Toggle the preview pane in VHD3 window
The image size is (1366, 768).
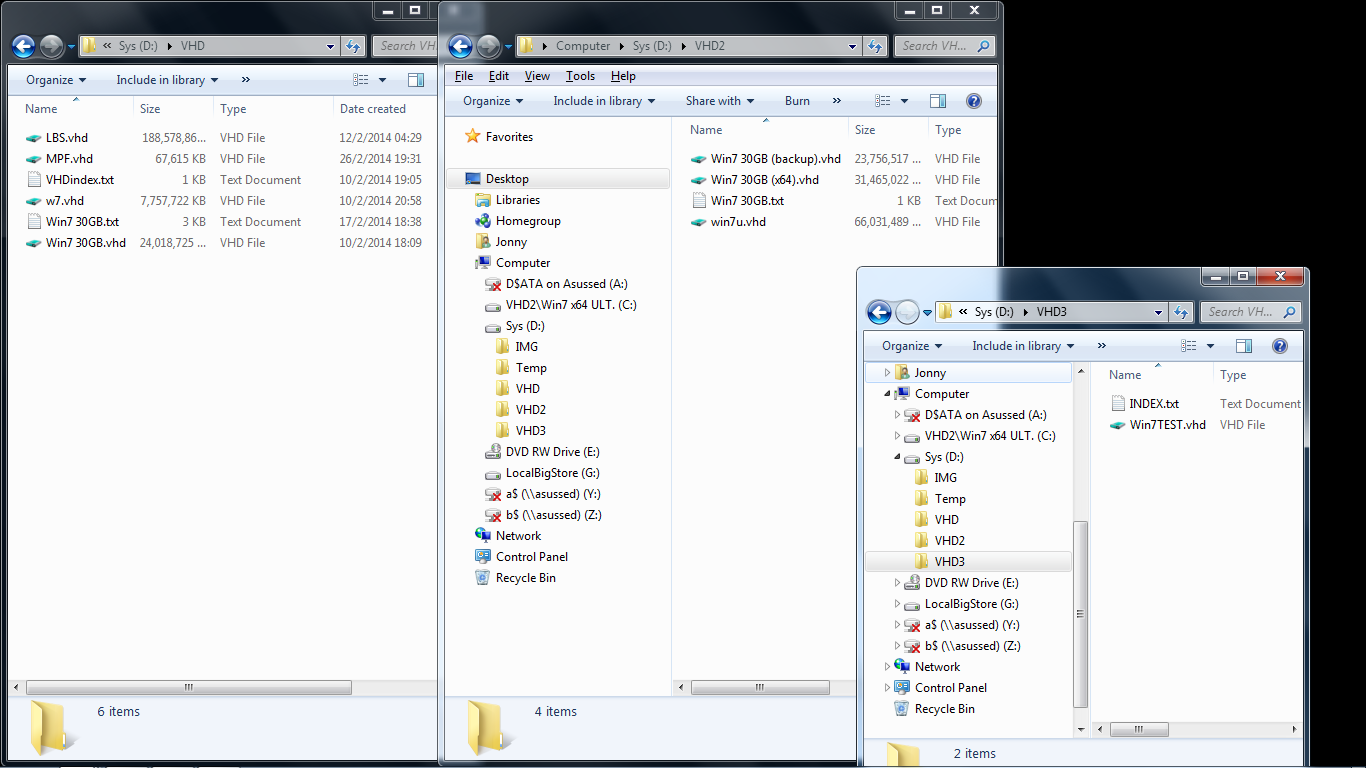1244,346
